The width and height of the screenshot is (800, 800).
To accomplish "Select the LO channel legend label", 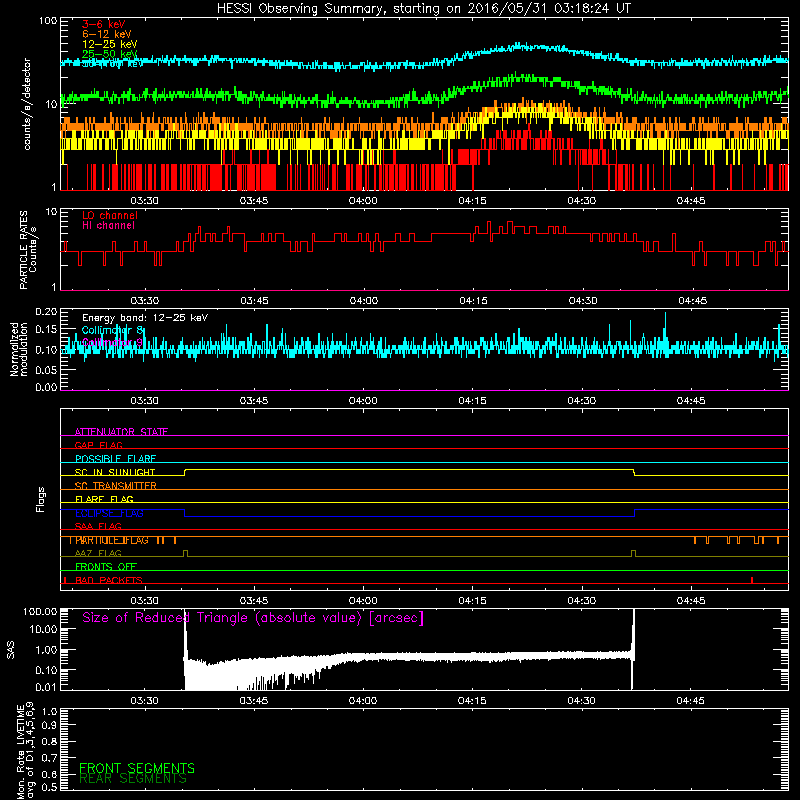I will coord(110,215).
